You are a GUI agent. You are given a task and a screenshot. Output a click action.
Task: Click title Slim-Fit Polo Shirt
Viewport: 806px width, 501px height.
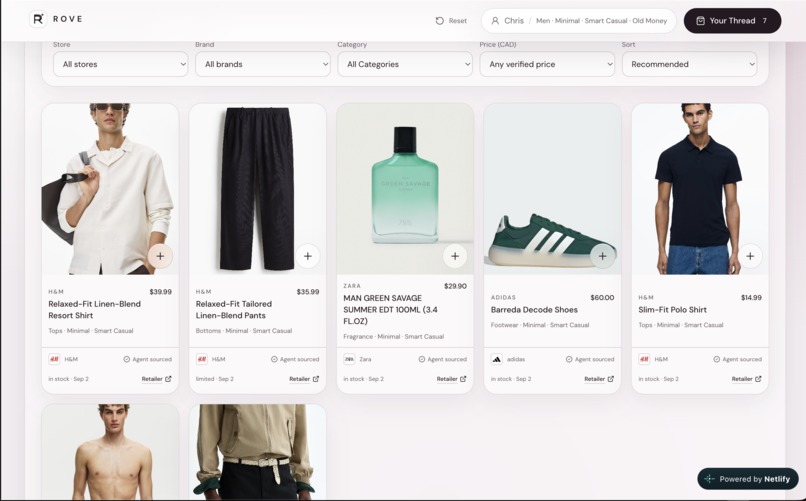[x=672, y=309]
